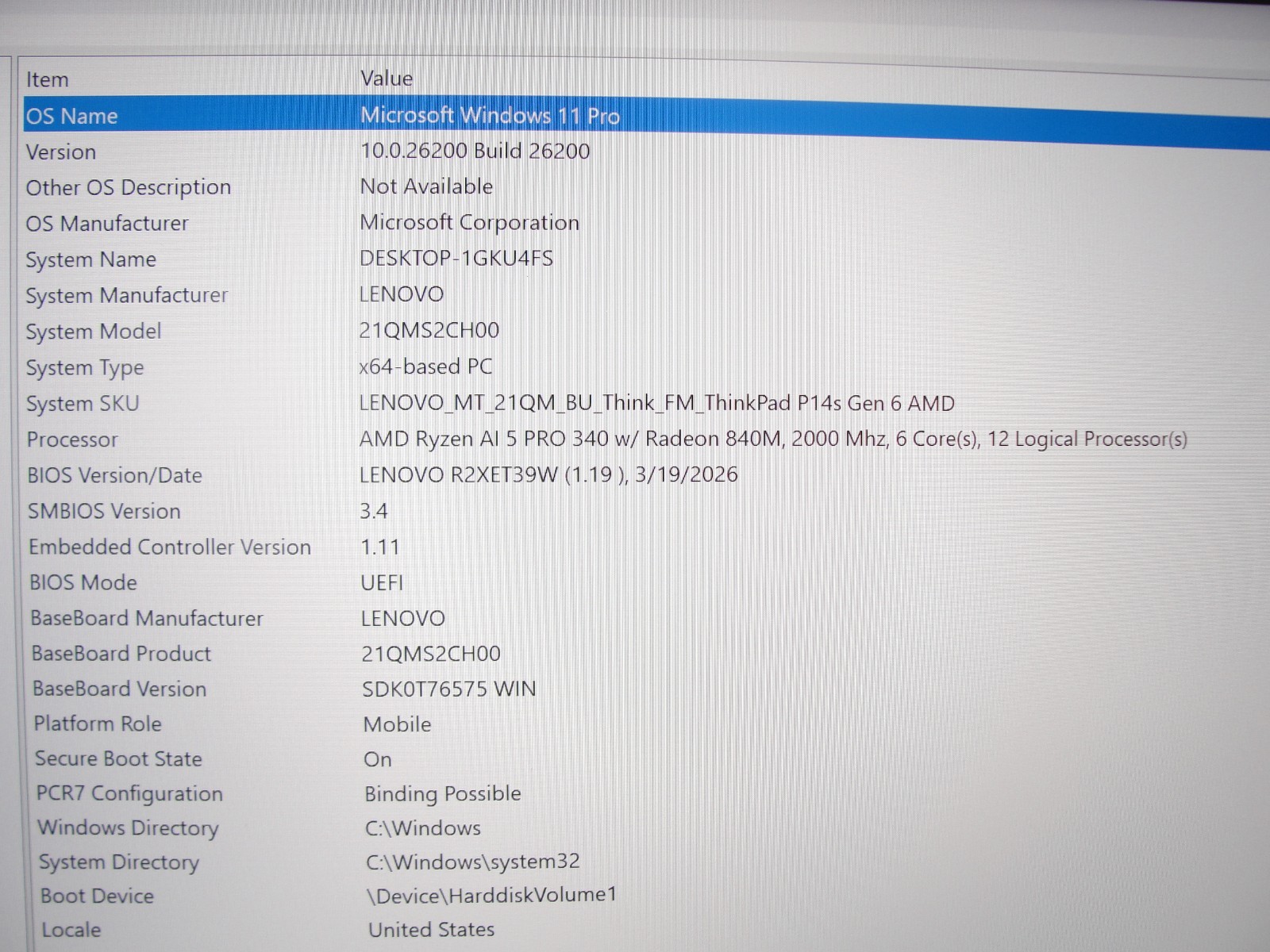Select the System Manufacturer row label
Screen dimensions: 1270x952
(127, 295)
